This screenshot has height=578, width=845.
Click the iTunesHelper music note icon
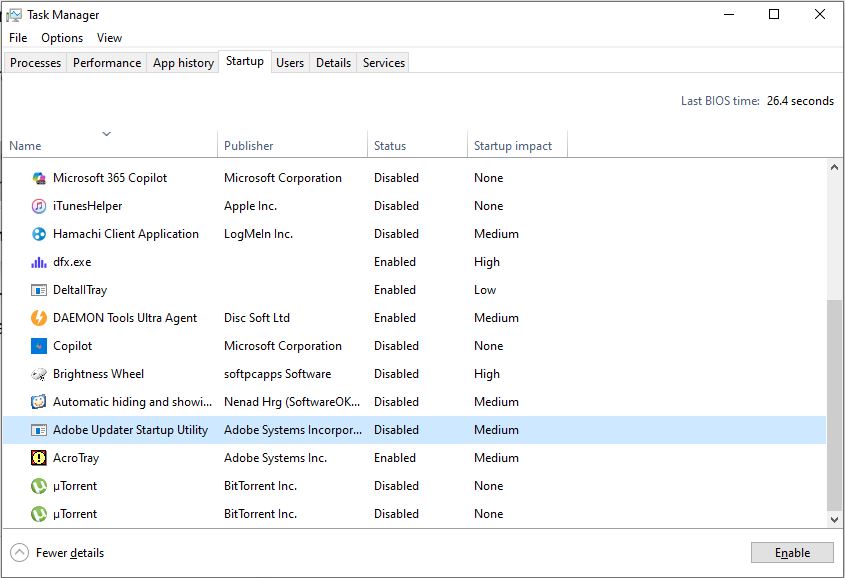pos(39,206)
